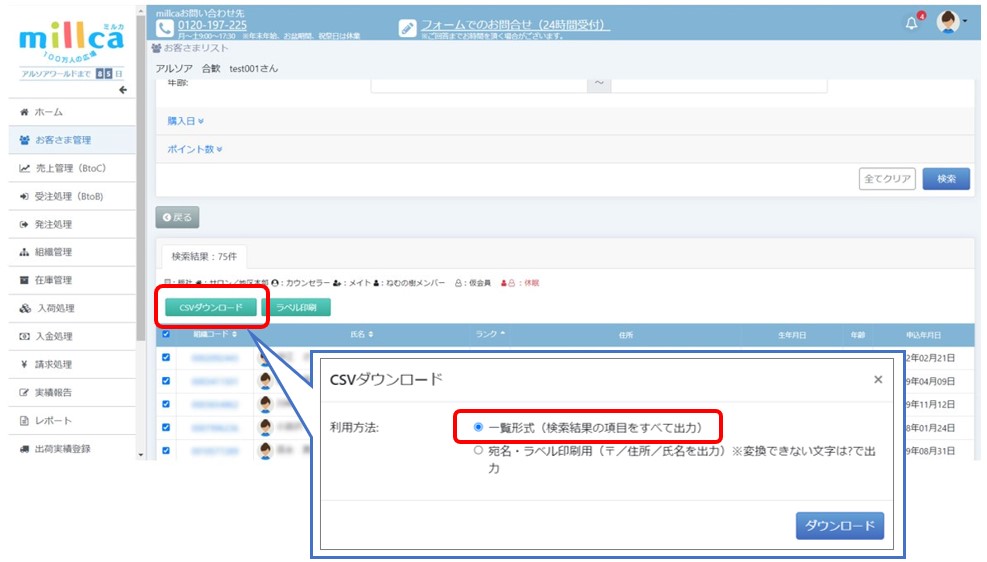
Task: Close the CSVダウンロード dialog
Action: click(877, 380)
